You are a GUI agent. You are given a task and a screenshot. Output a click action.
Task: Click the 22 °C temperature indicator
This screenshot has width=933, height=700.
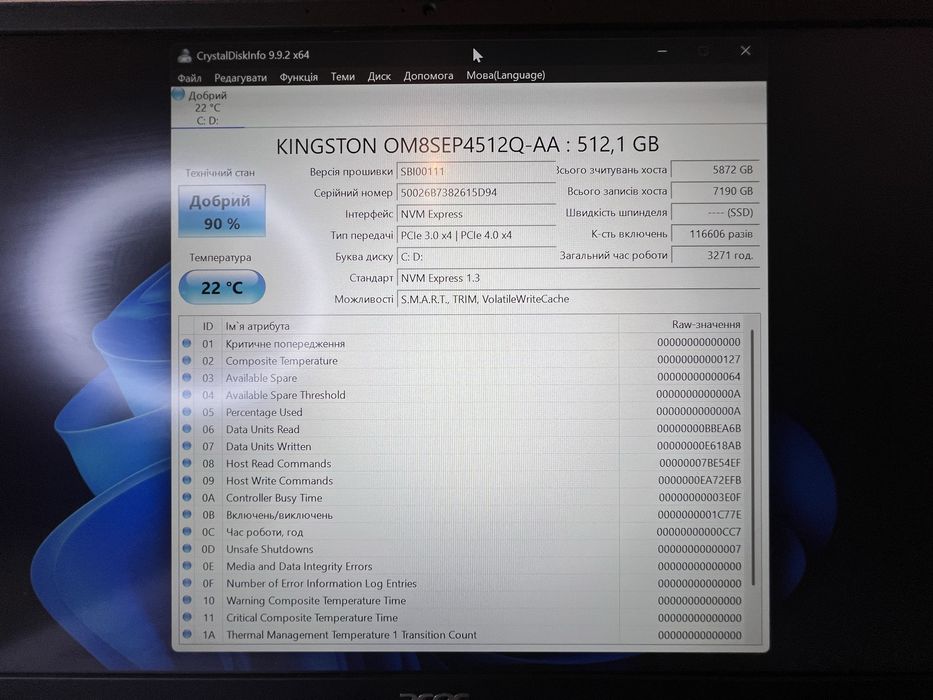pos(222,287)
